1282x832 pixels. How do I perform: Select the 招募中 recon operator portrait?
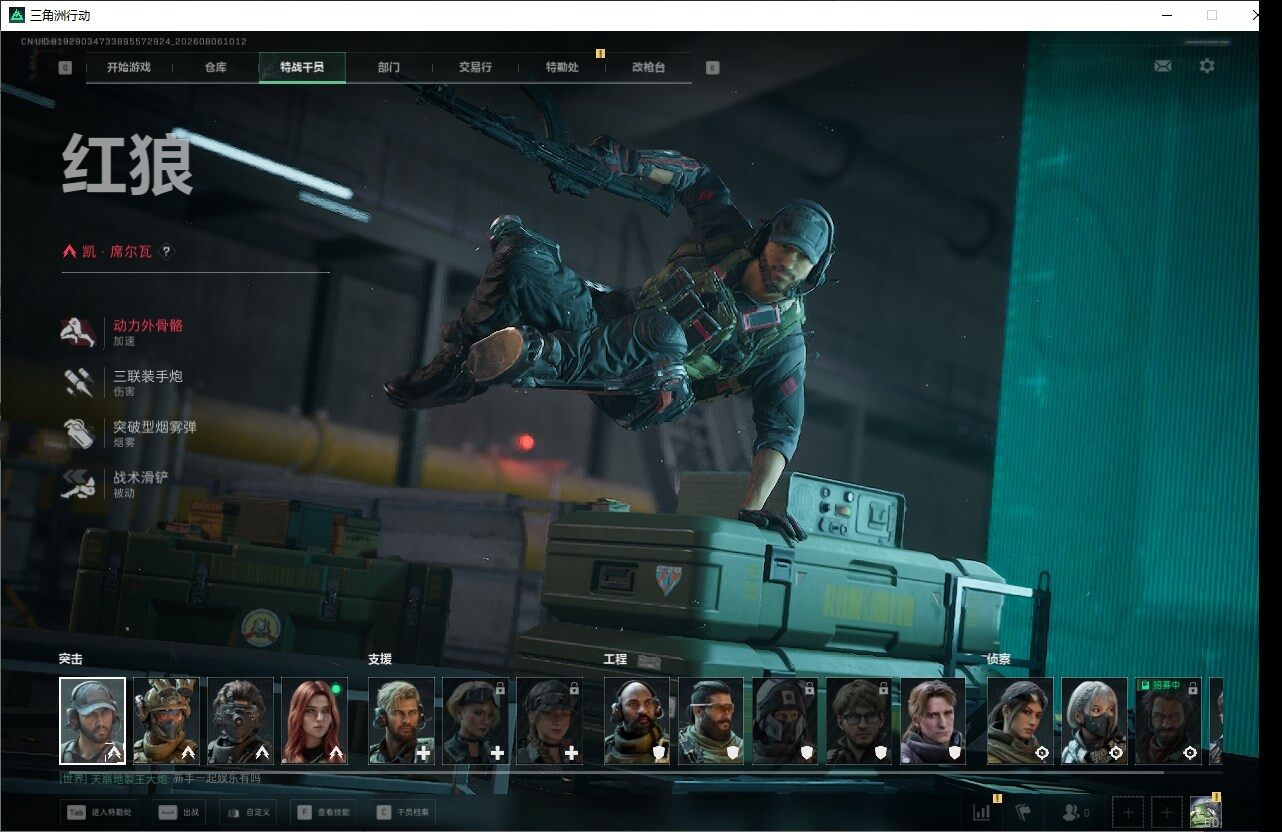point(1168,721)
